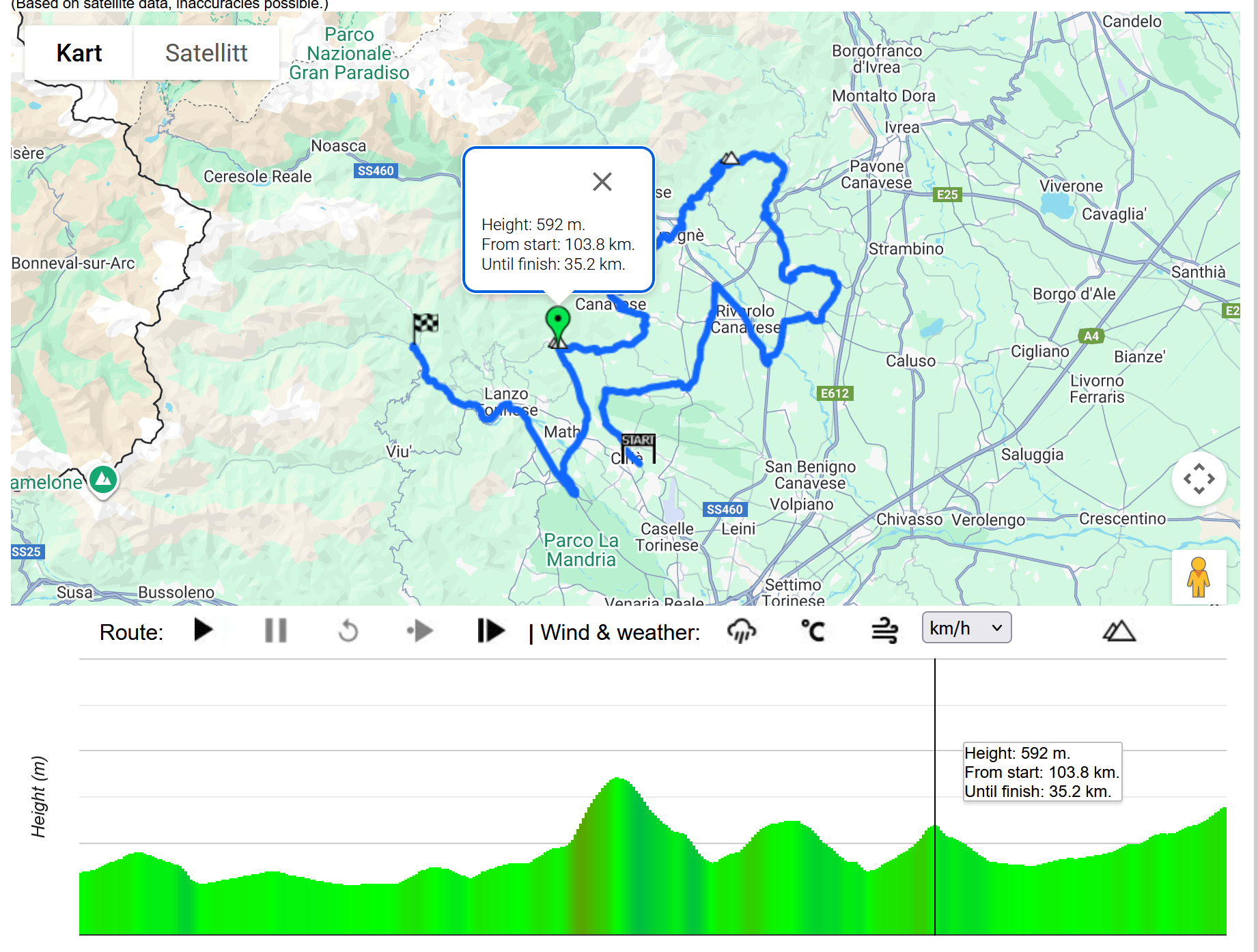The image size is (1258, 952).
Task: Reset the route animation with restart icon
Action: point(348,630)
